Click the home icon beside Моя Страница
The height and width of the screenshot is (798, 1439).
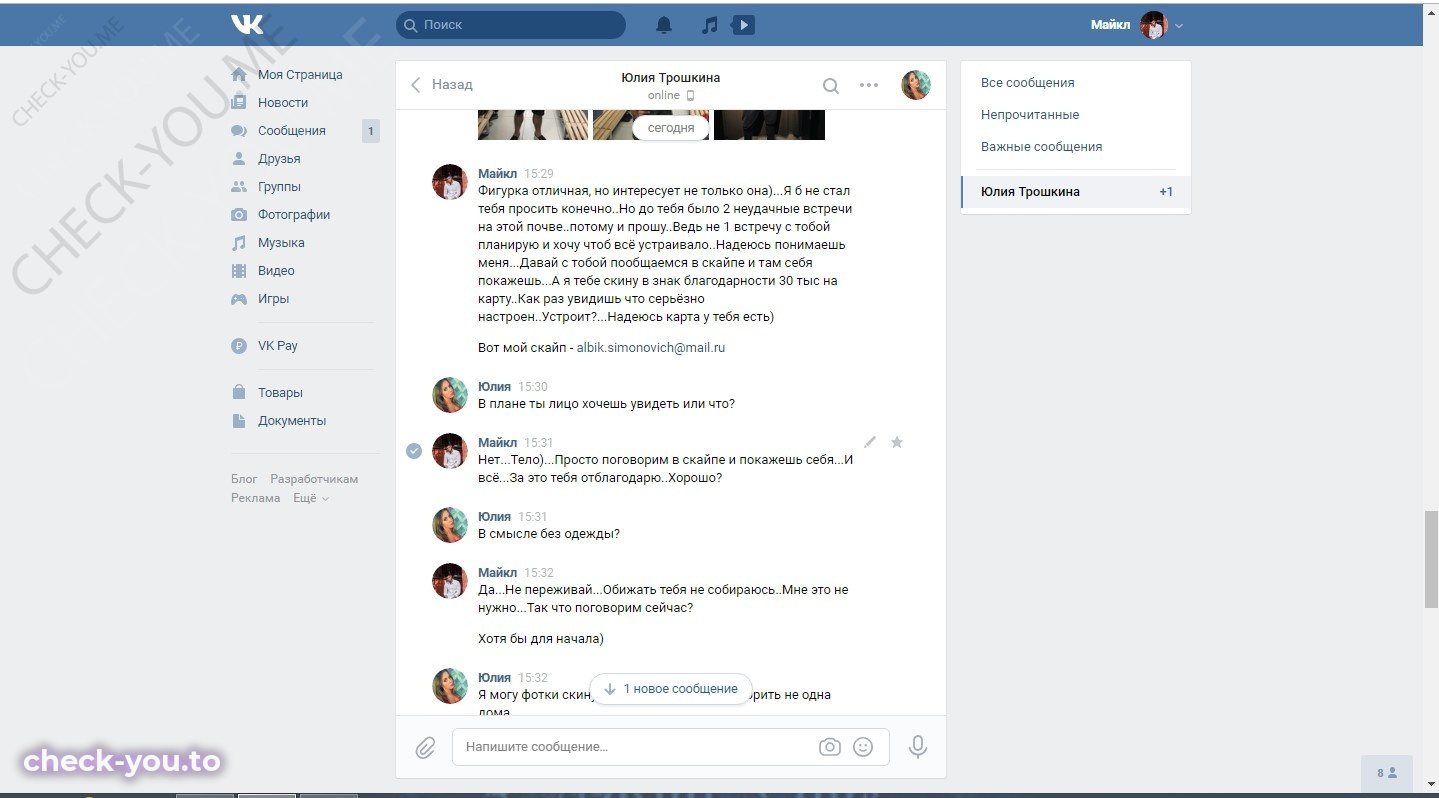coord(239,75)
